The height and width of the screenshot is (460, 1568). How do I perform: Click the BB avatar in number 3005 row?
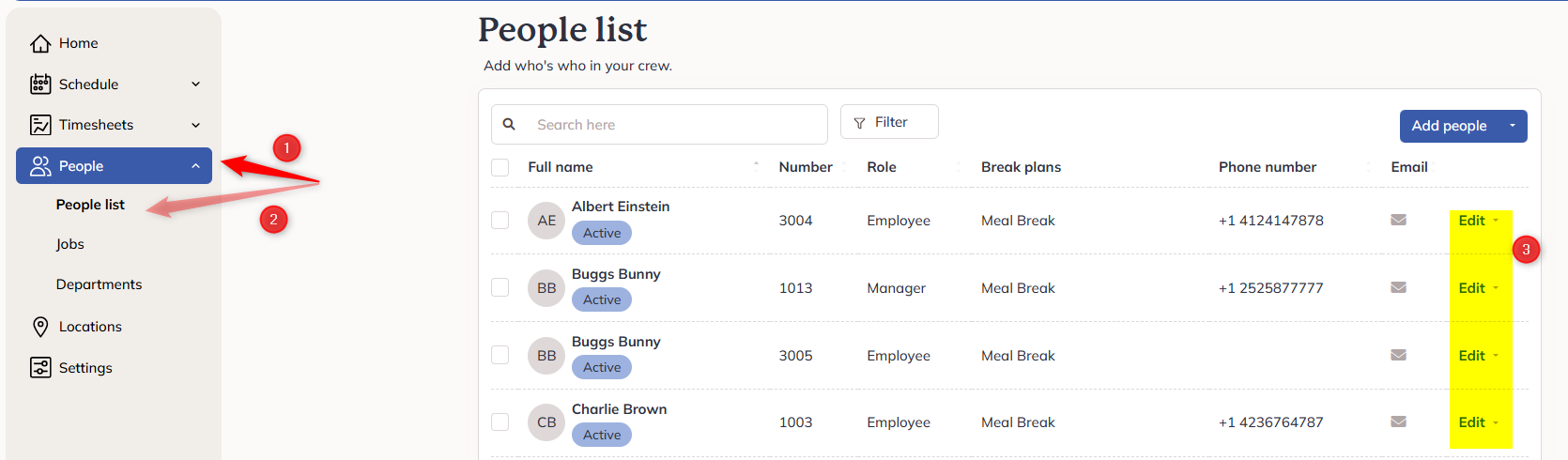[546, 356]
